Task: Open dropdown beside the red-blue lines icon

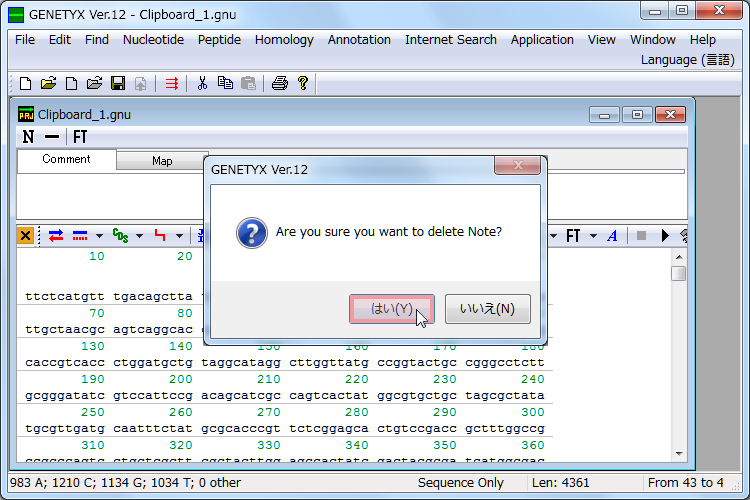Action: coord(99,236)
